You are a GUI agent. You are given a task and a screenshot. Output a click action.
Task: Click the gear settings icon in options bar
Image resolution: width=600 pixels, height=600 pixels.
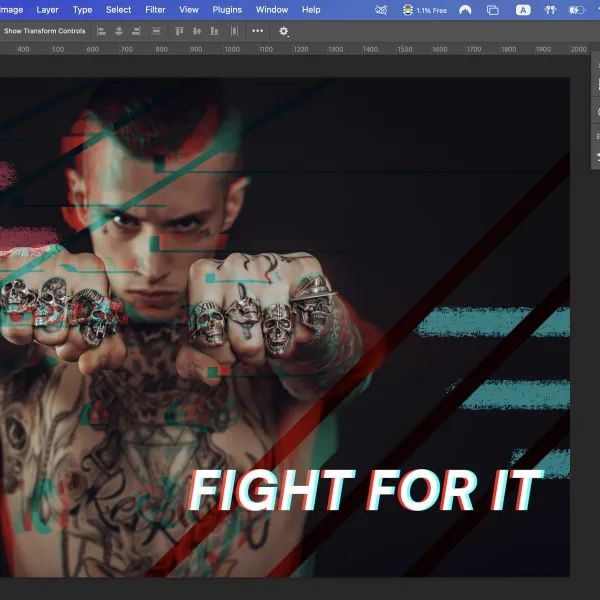[284, 31]
